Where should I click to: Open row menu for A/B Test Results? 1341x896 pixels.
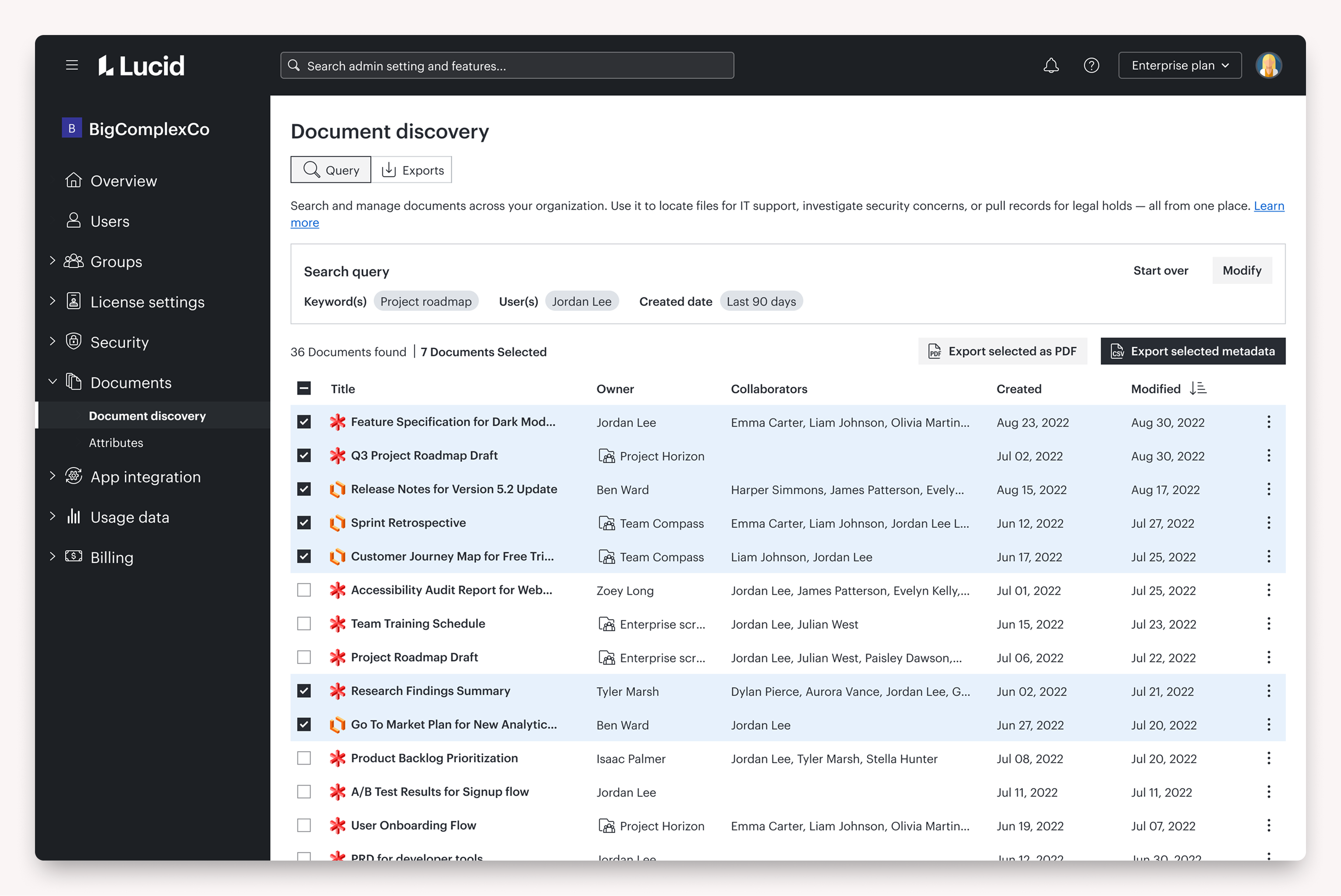click(1268, 792)
